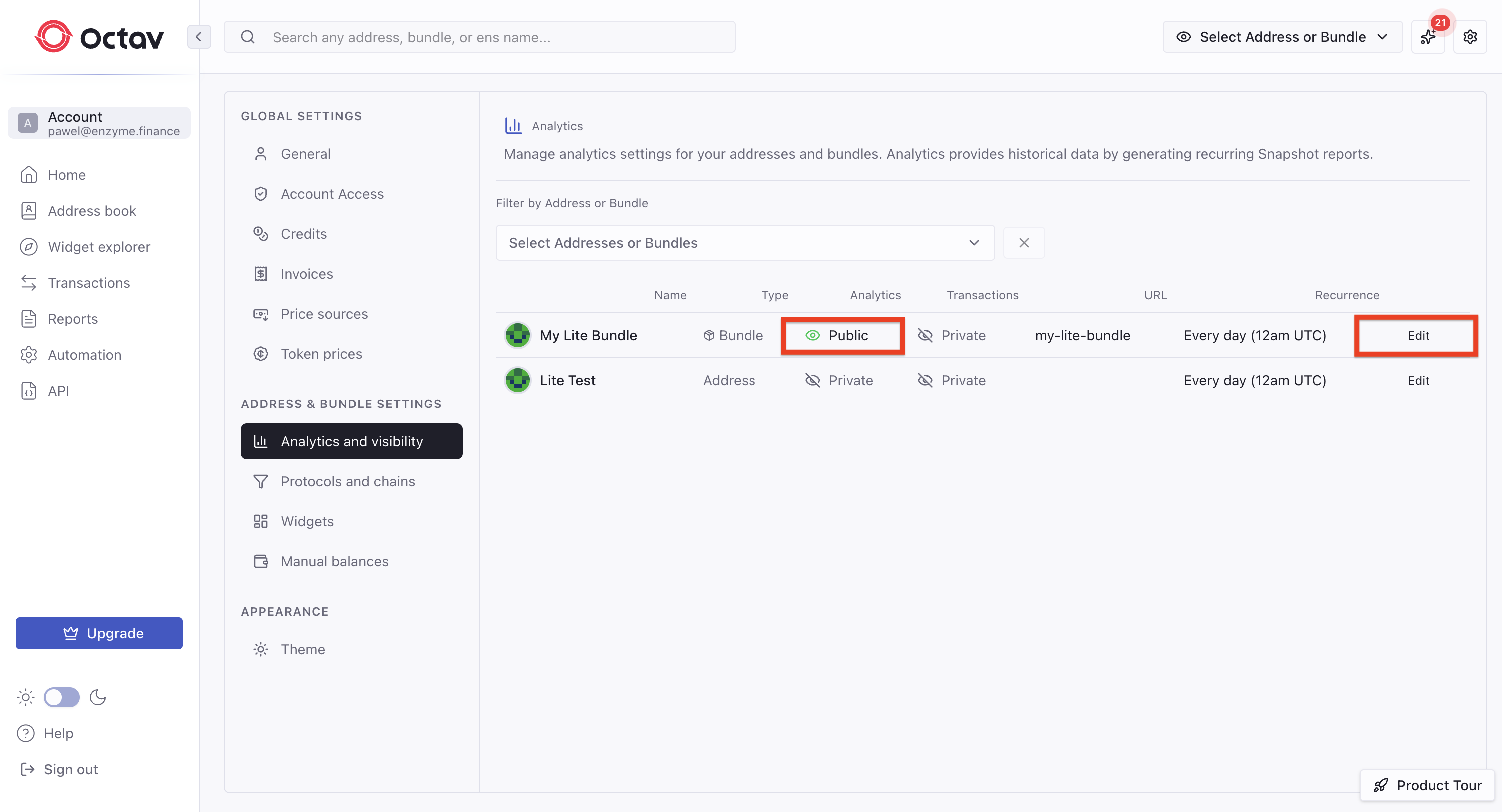Expand Select Addresses or Bundles filter

click(x=744, y=243)
